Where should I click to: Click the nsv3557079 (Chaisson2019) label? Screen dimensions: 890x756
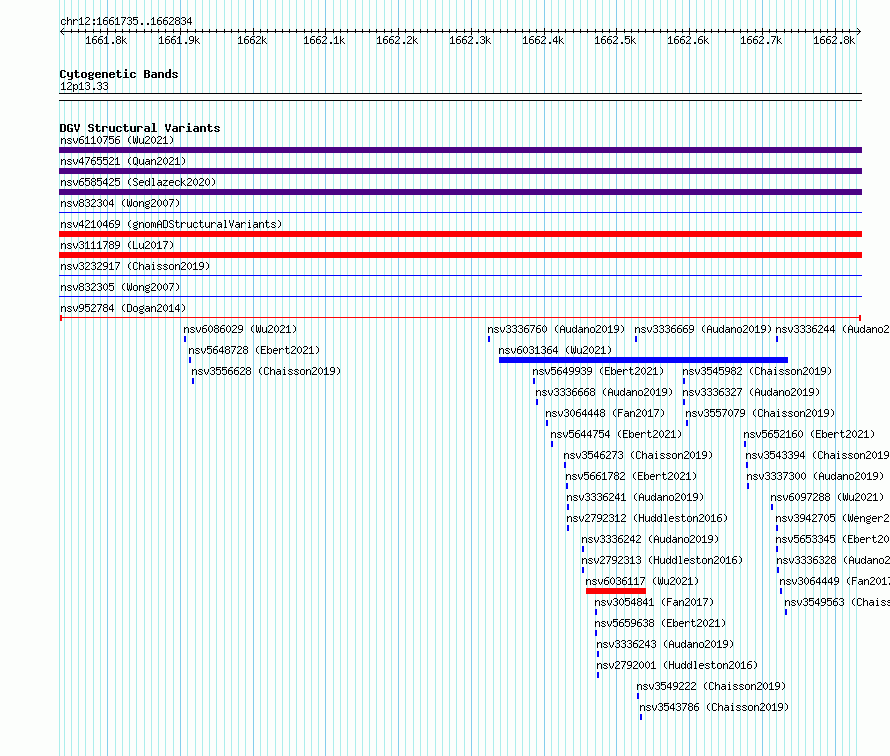tap(760, 413)
